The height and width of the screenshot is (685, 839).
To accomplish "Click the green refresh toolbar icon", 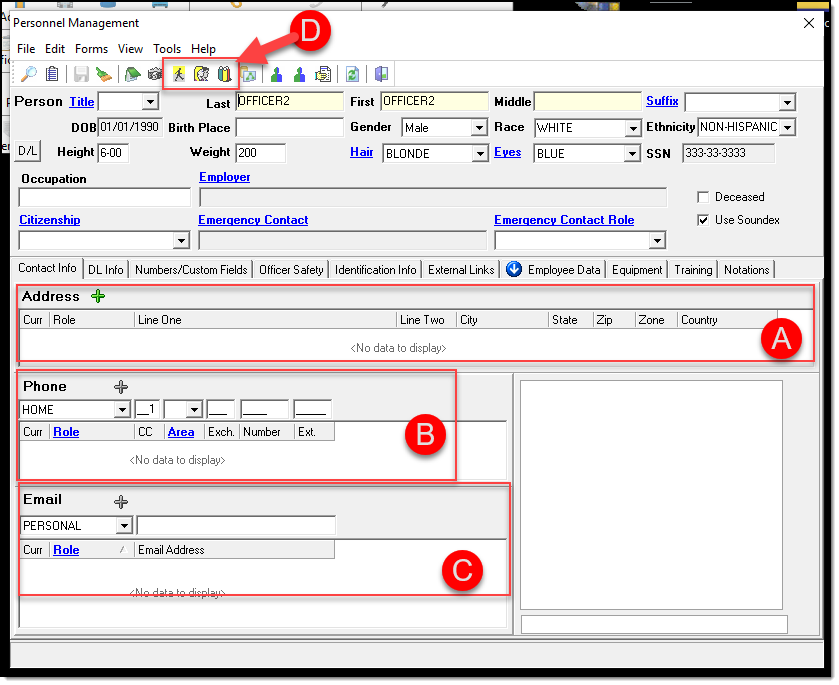I will click(x=352, y=74).
